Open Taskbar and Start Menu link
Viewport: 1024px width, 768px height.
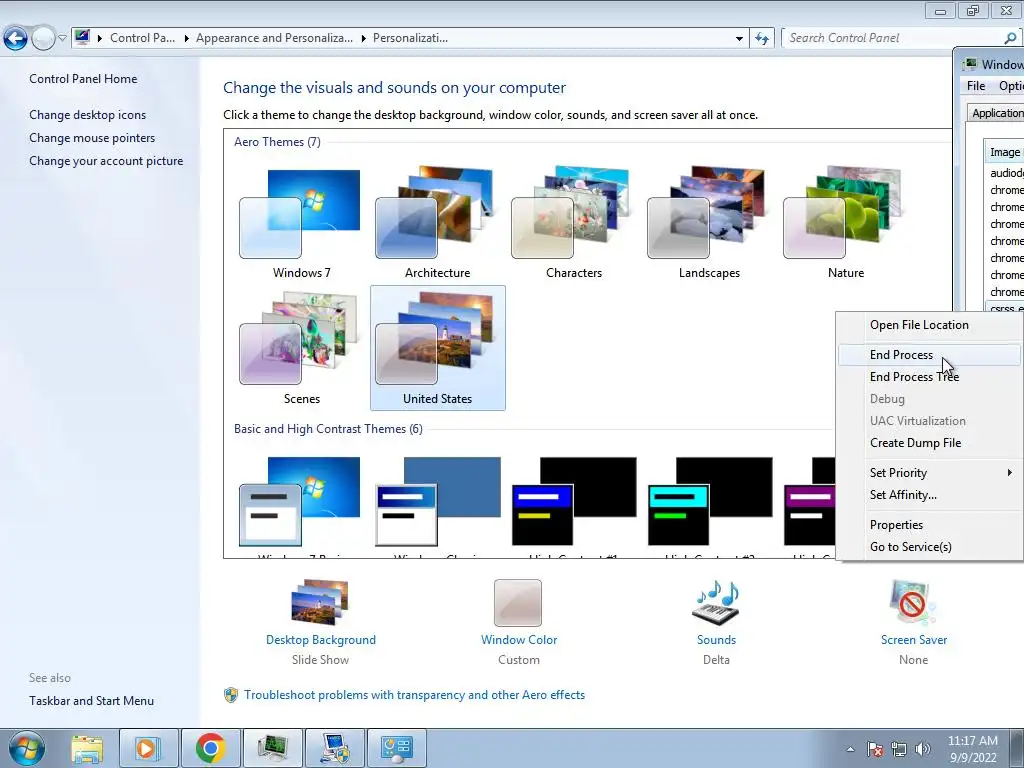click(91, 701)
